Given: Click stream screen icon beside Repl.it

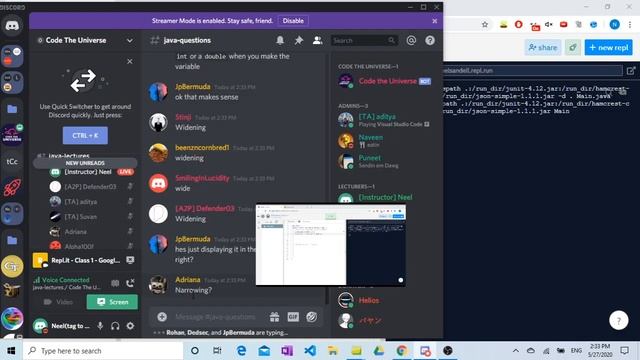Looking at the screenshot, I should (x=130, y=260).
